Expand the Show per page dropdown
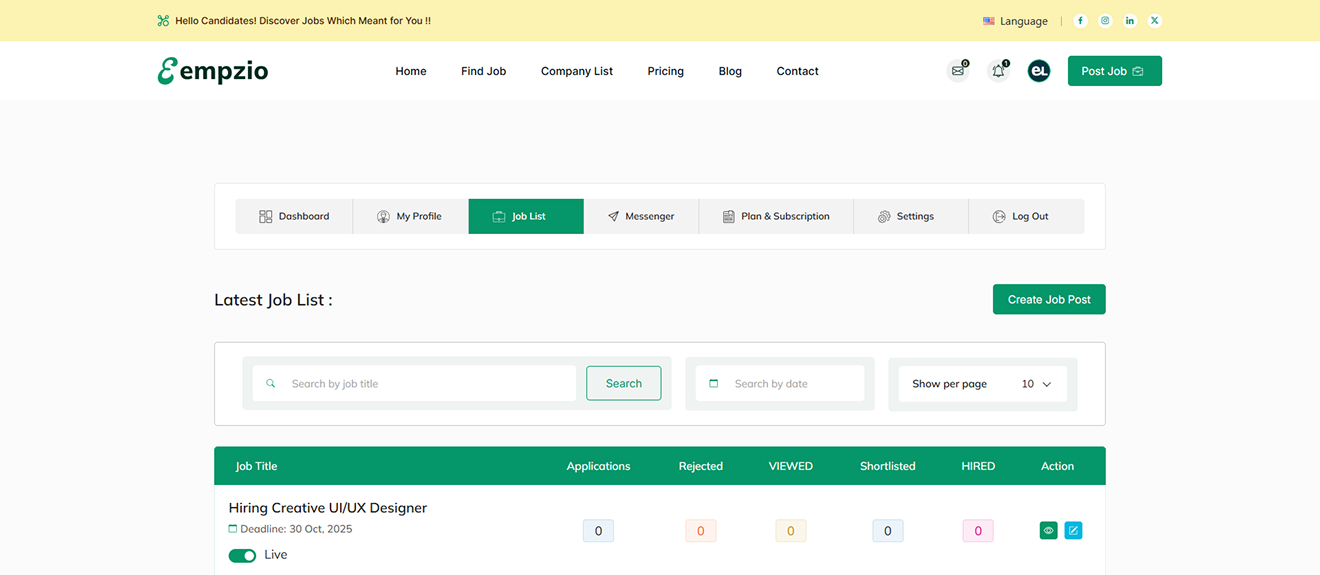 pyautogui.click(x=983, y=384)
